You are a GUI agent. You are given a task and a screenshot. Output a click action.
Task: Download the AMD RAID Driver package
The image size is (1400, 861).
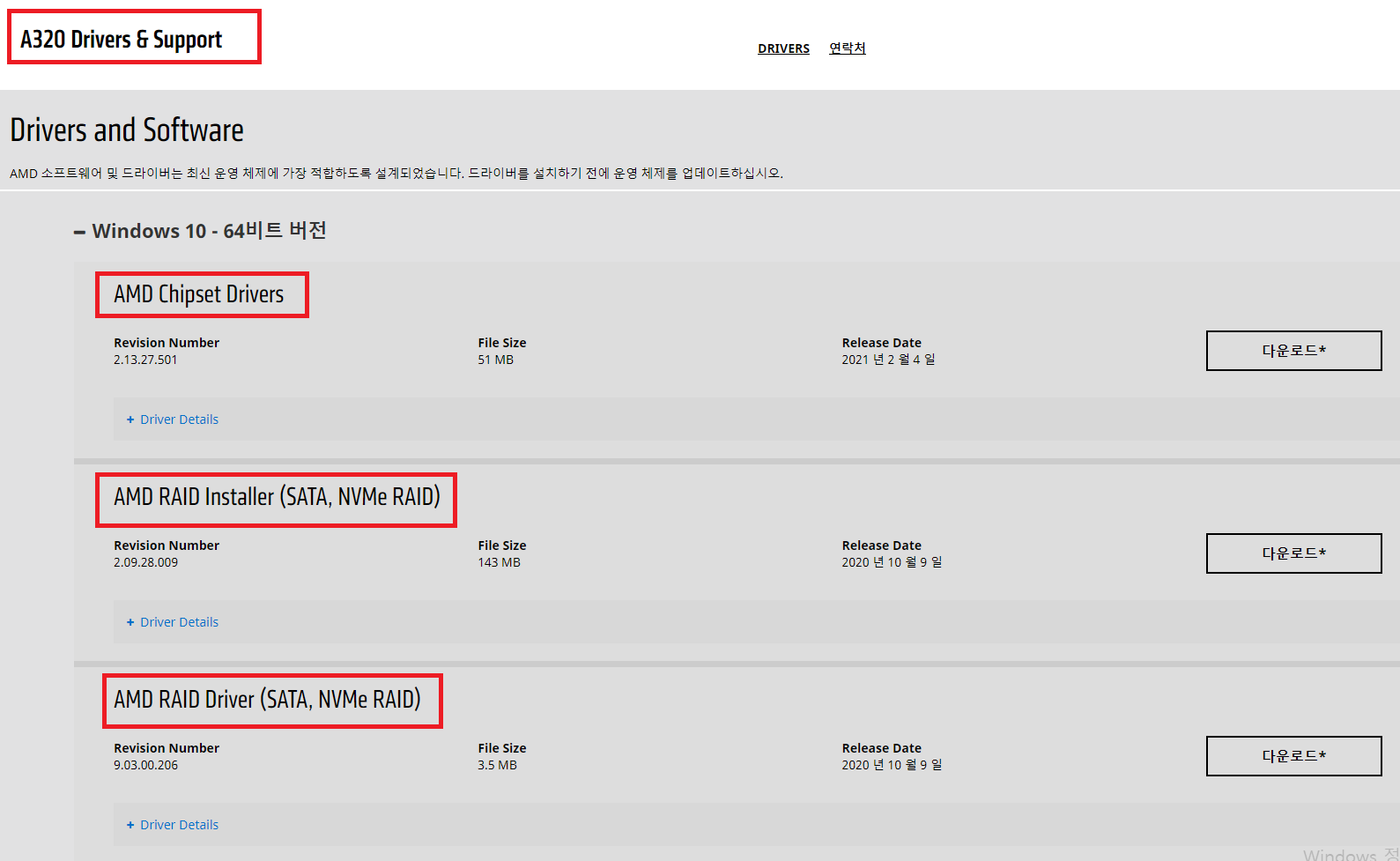point(1293,756)
